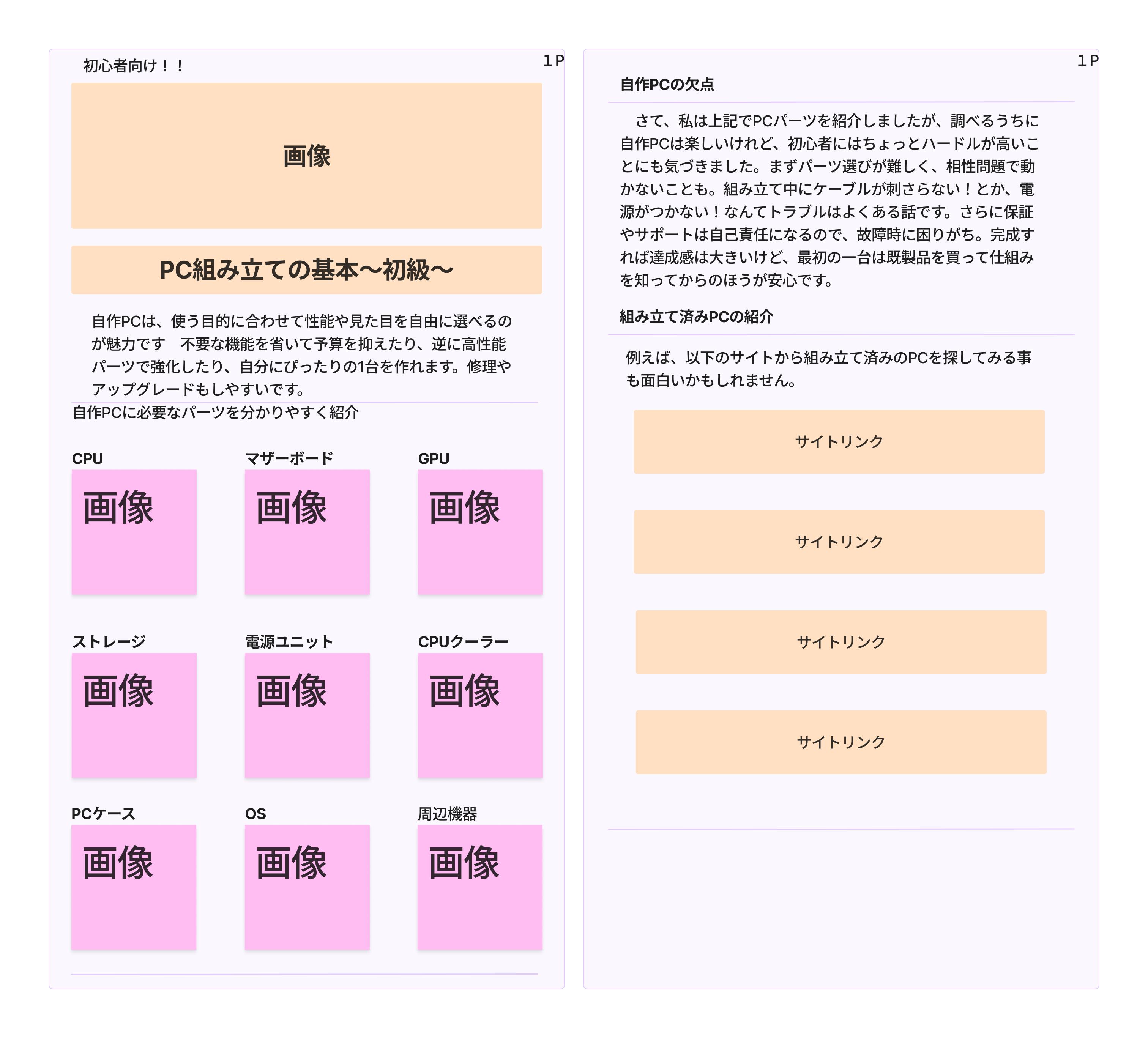Select the ストレージ image placeholder
The height and width of the screenshot is (1038, 1148).
click(134, 715)
